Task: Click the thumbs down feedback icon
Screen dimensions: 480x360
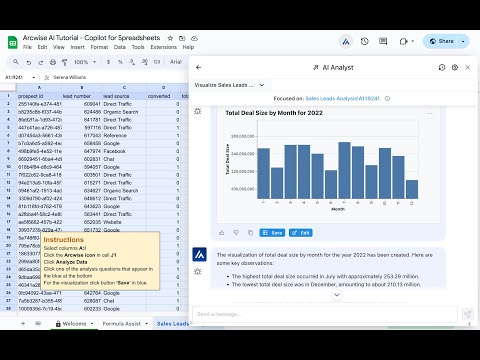Action: pos(236,233)
